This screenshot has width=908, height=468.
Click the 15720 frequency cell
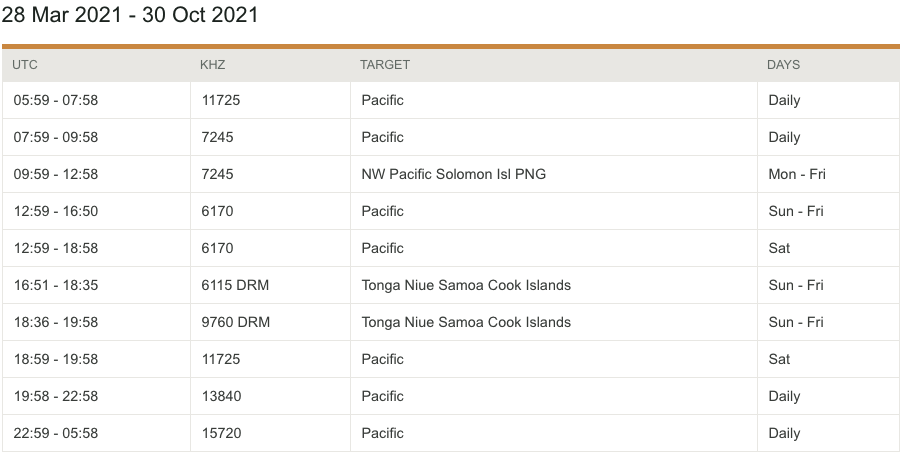[x=221, y=433]
